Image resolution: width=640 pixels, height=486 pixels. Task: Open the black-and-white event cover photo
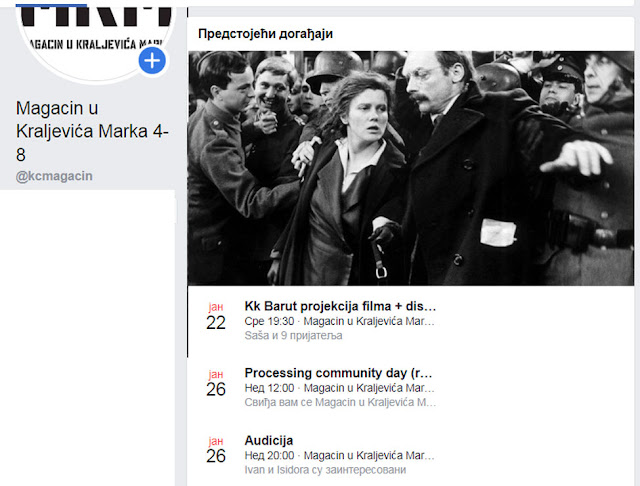(x=411, y=168)
